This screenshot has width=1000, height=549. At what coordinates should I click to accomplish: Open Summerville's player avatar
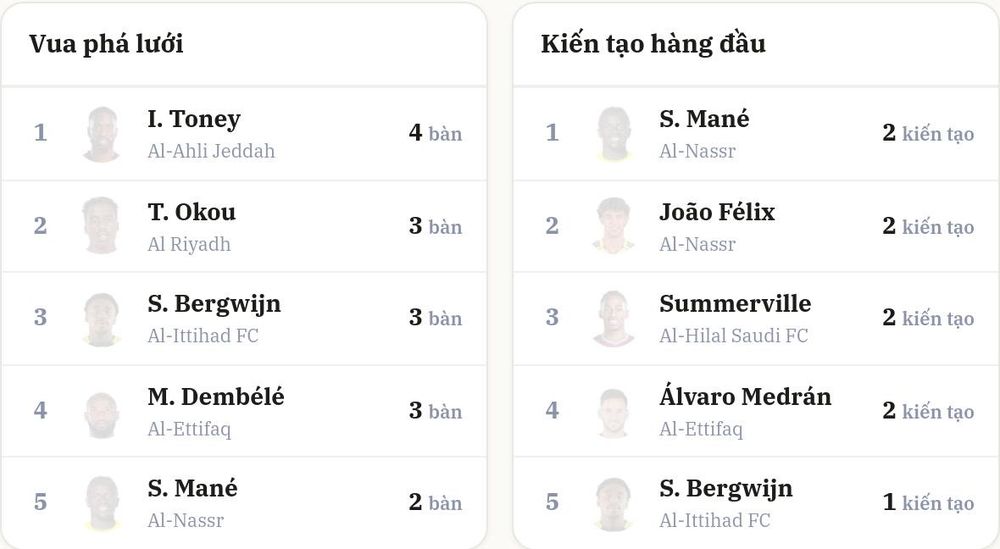click(x=614, y=319)
